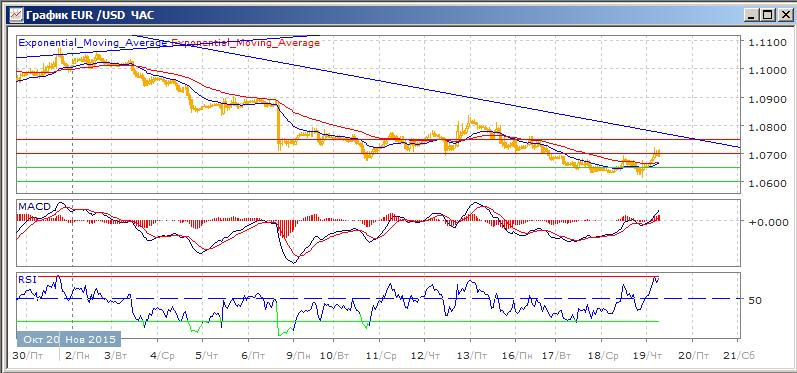
Task: Maximize the EUR/USD chart window
Action: click(767, 15)
